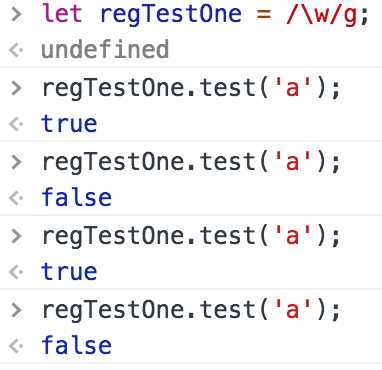The width and height of the screenshot is (382, 370).
Task: Click the output arrow beside the second true
Action: tap(16, 272)
